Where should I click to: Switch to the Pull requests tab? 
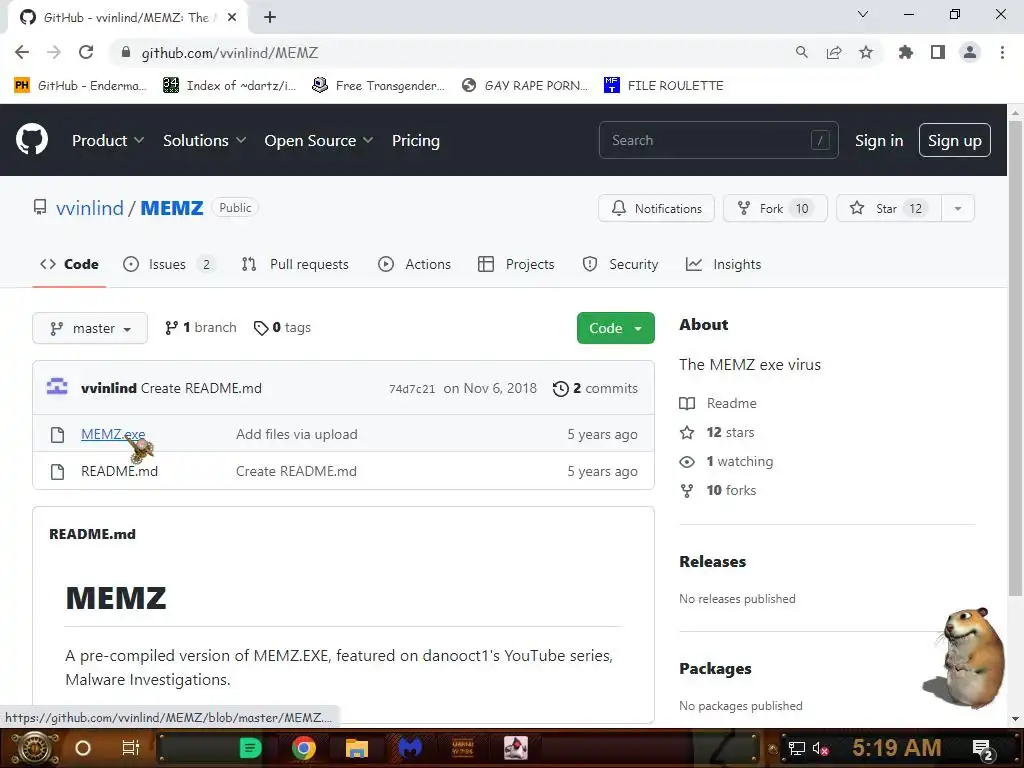tap(295, 264)
